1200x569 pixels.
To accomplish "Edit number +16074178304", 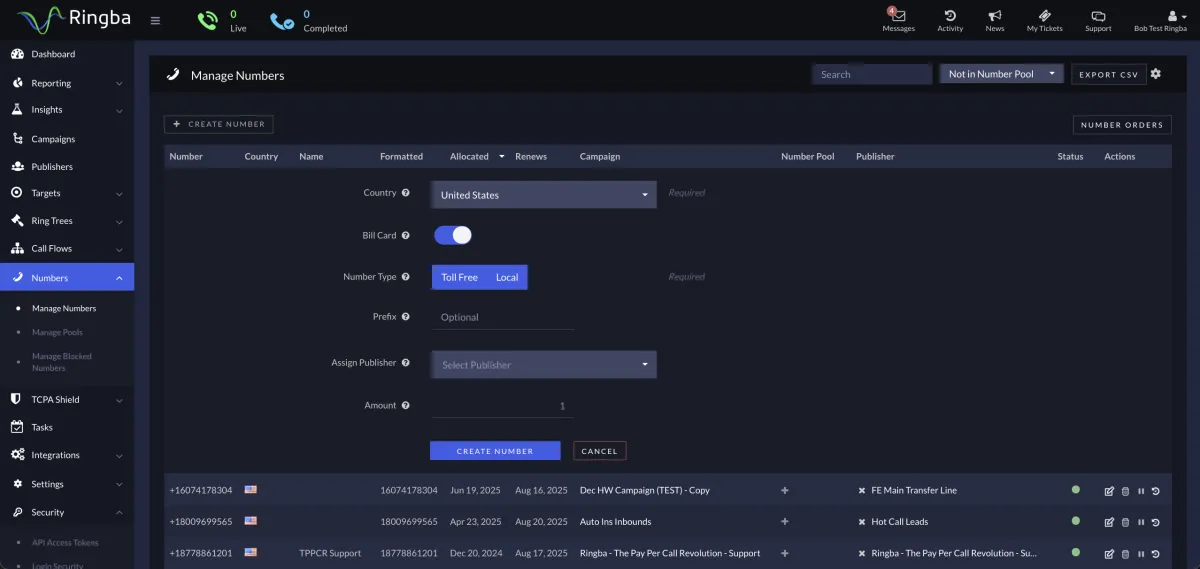I will 1109,491.
